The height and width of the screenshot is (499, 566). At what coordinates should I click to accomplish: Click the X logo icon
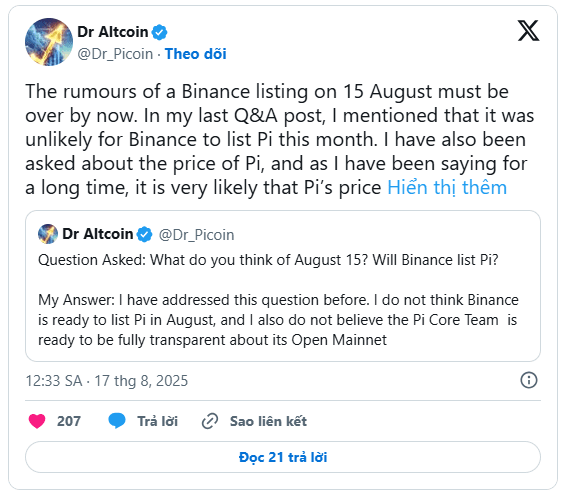pos(528,31)
